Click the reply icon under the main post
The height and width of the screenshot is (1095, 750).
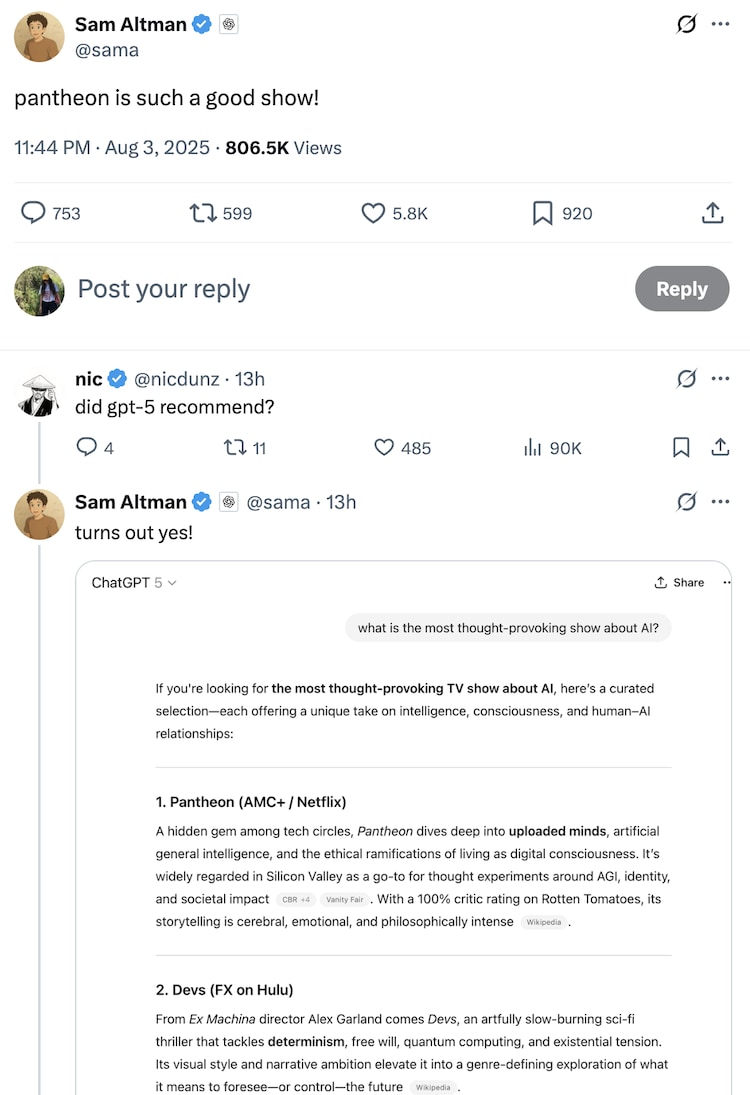point(33,212)
